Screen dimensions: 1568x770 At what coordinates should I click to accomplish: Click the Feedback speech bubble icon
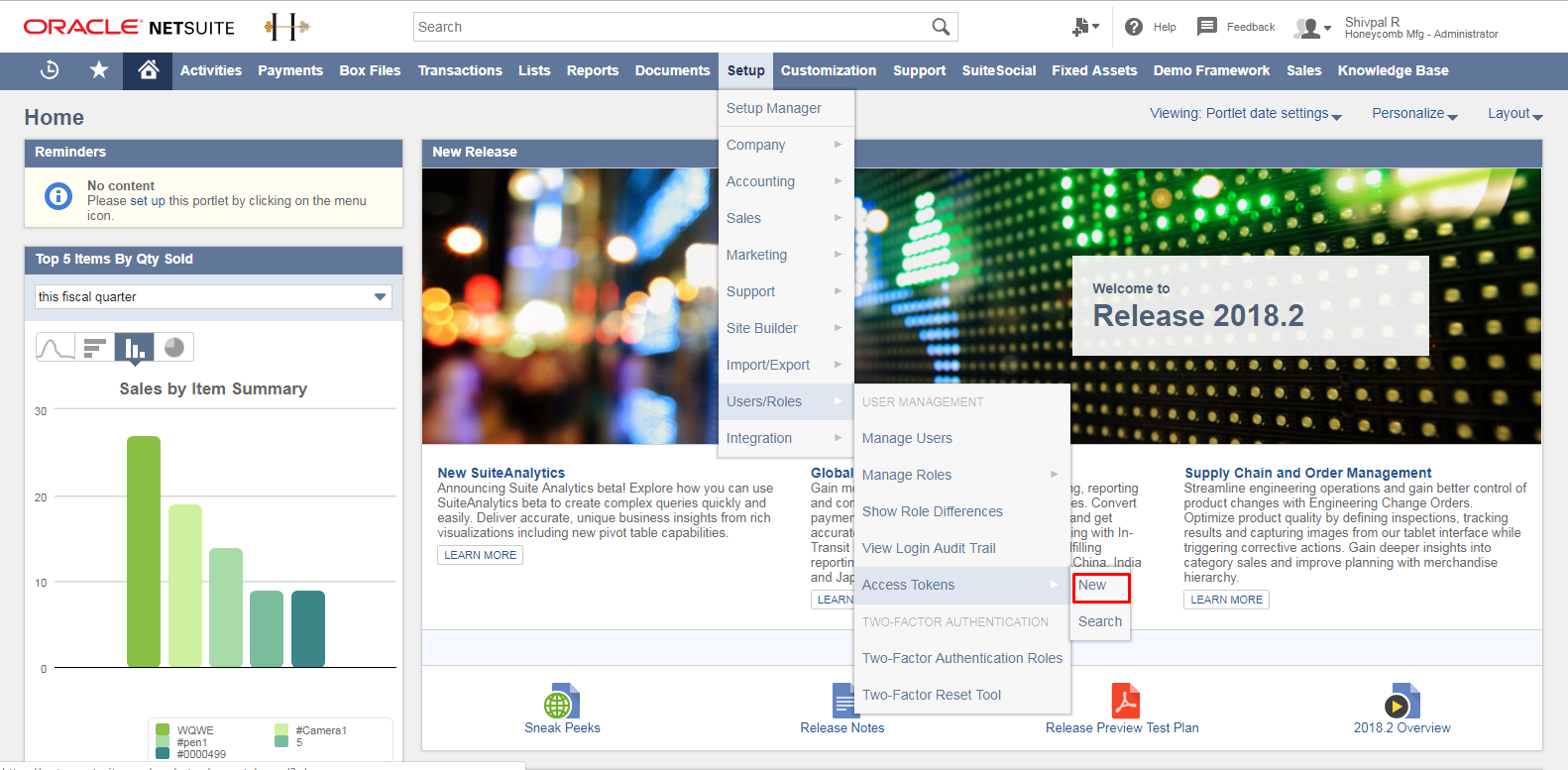point(1206,27)
